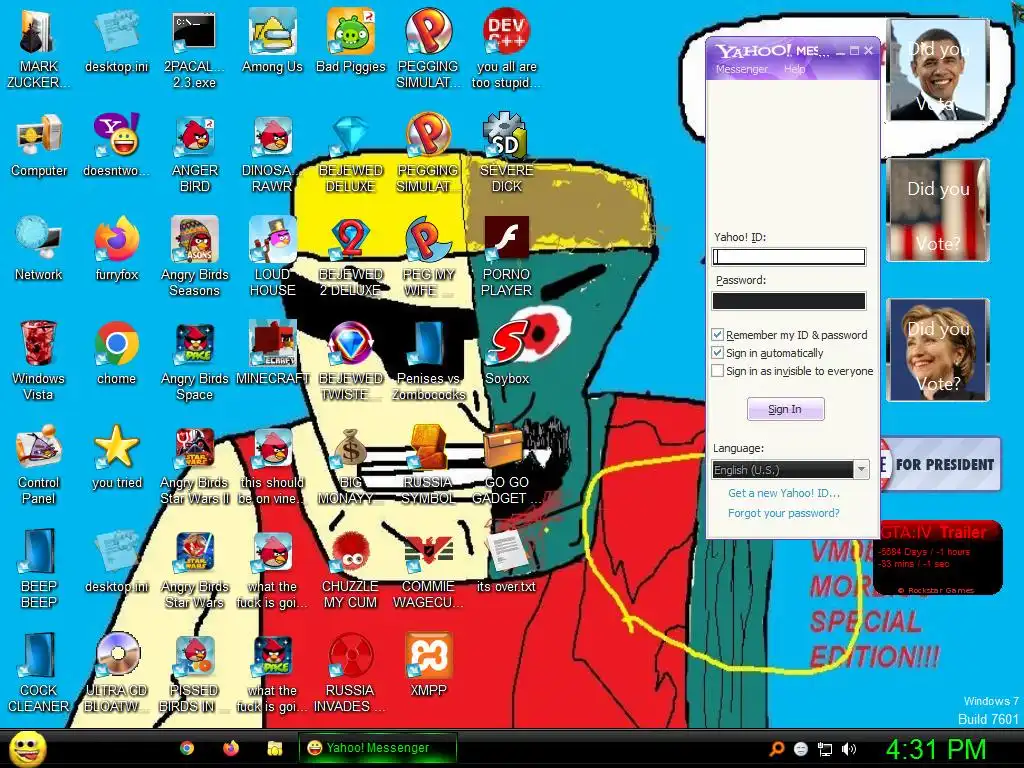Click the FOR PRESIDENT banner gadget

(x=940, y=464)
